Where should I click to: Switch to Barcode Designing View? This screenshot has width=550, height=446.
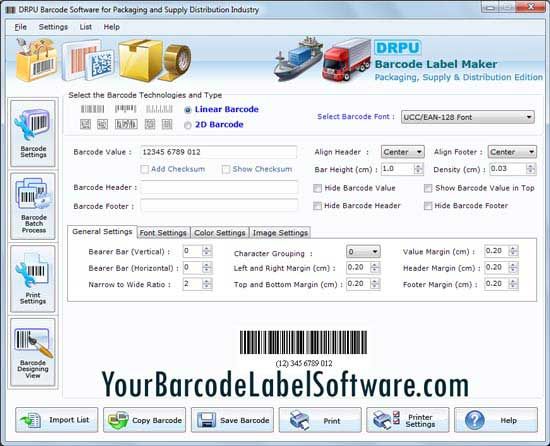[33, 352]
